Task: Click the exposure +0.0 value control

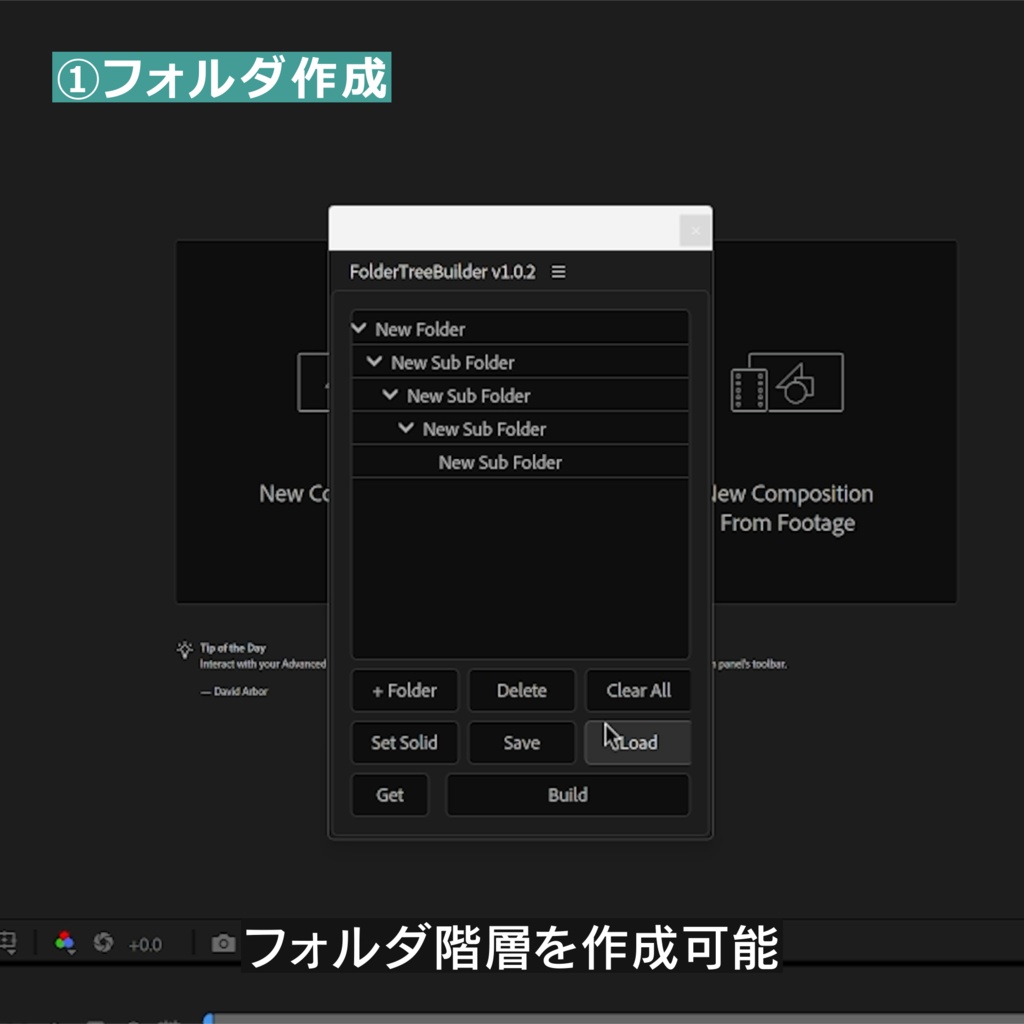Action: (143, 943)
